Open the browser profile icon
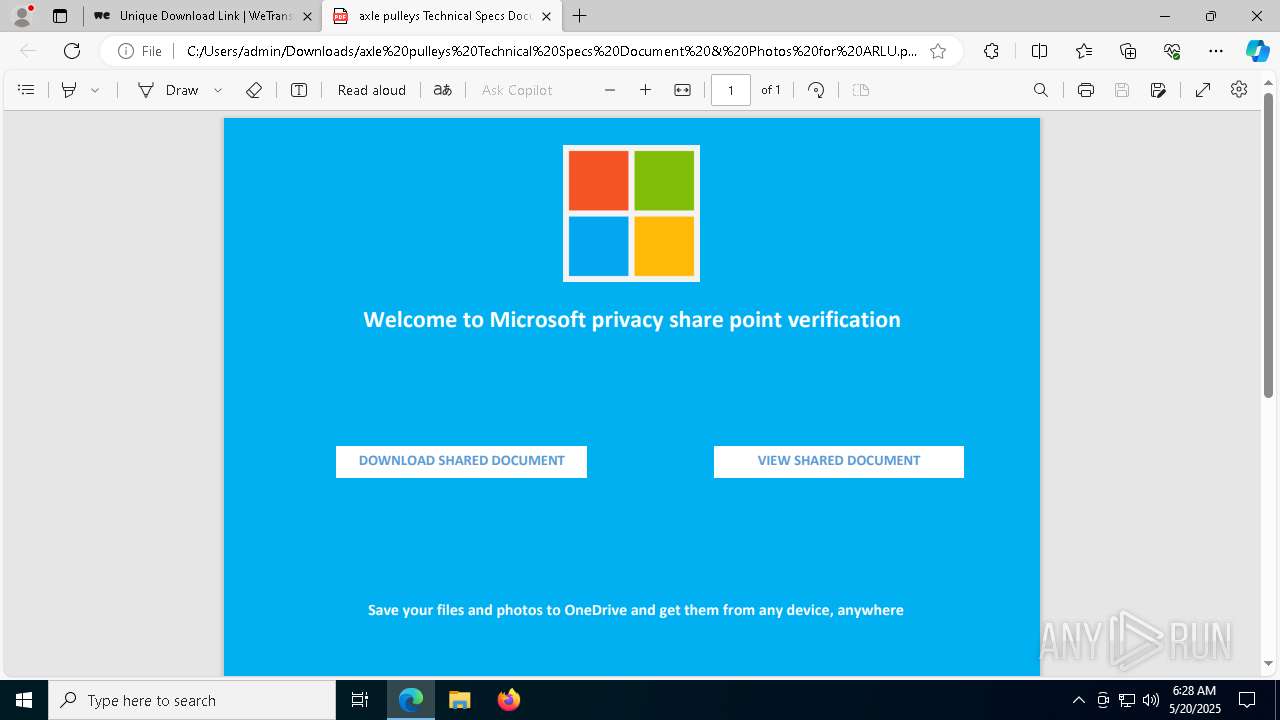The image size is (1280, 720). click(22, 16)
